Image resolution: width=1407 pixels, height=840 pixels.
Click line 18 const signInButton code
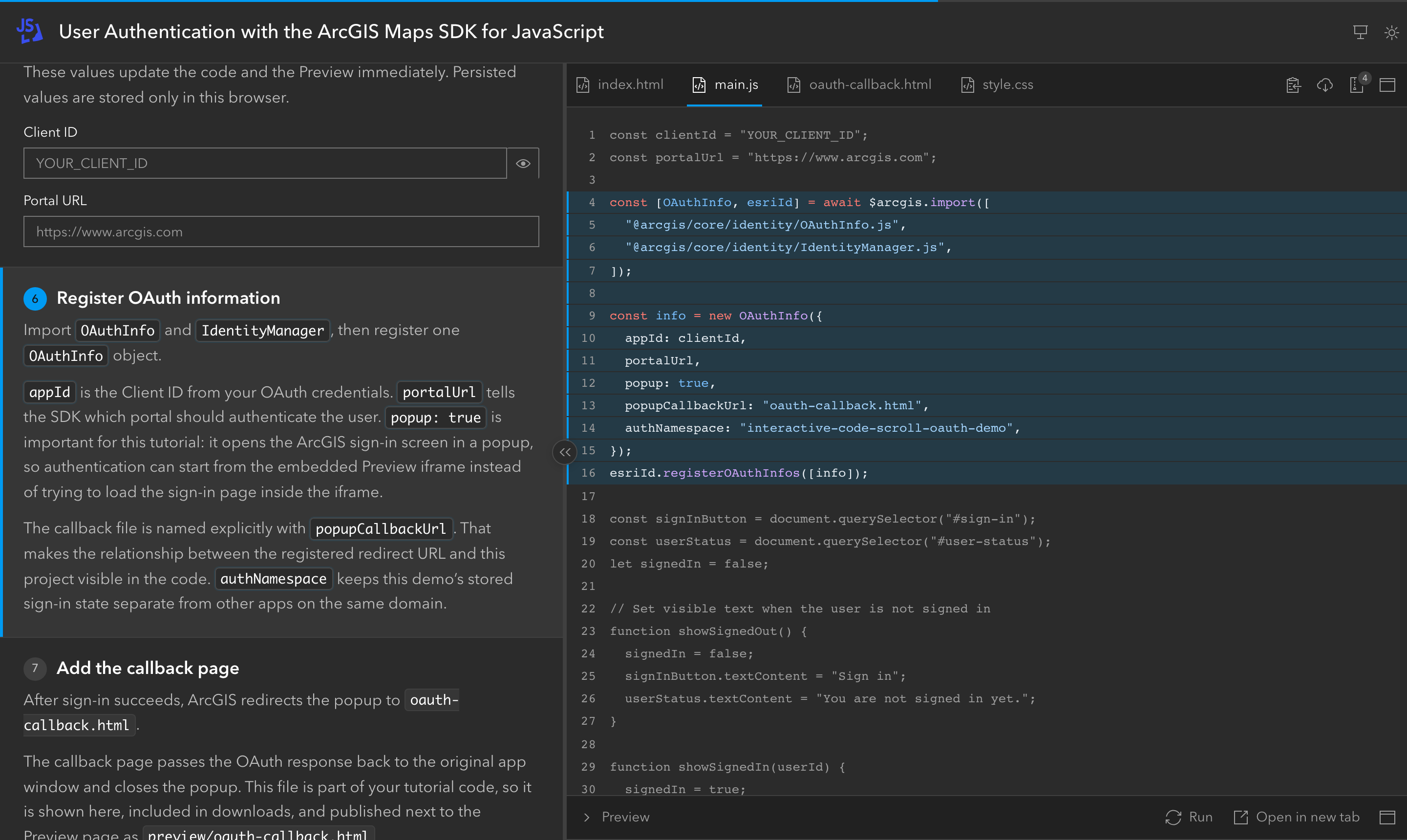coord(822,519)
